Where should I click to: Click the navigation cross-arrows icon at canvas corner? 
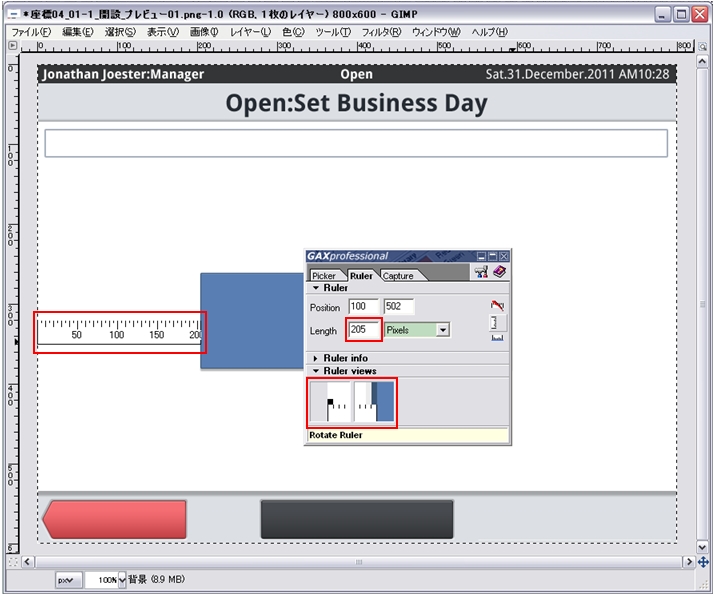pyautogui.click(x=703, y=562)
